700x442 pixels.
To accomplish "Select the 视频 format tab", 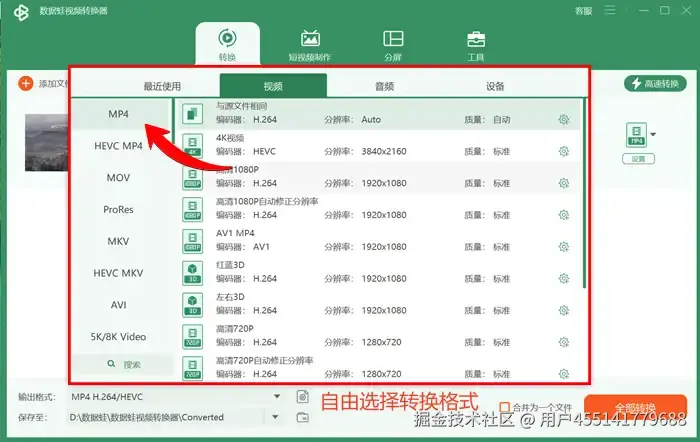I will click(273, 86).
